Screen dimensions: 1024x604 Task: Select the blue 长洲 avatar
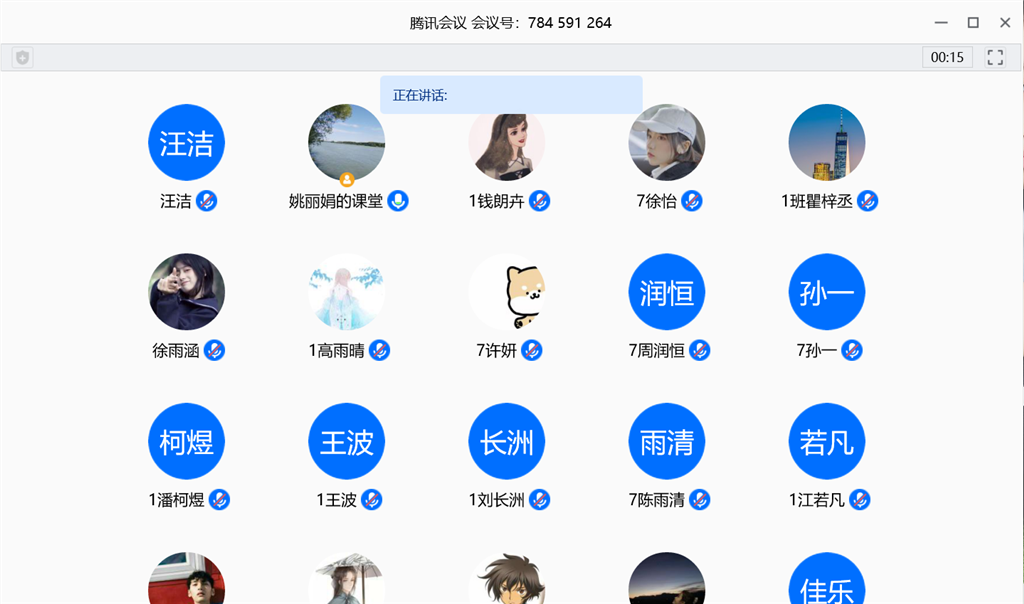507,441
